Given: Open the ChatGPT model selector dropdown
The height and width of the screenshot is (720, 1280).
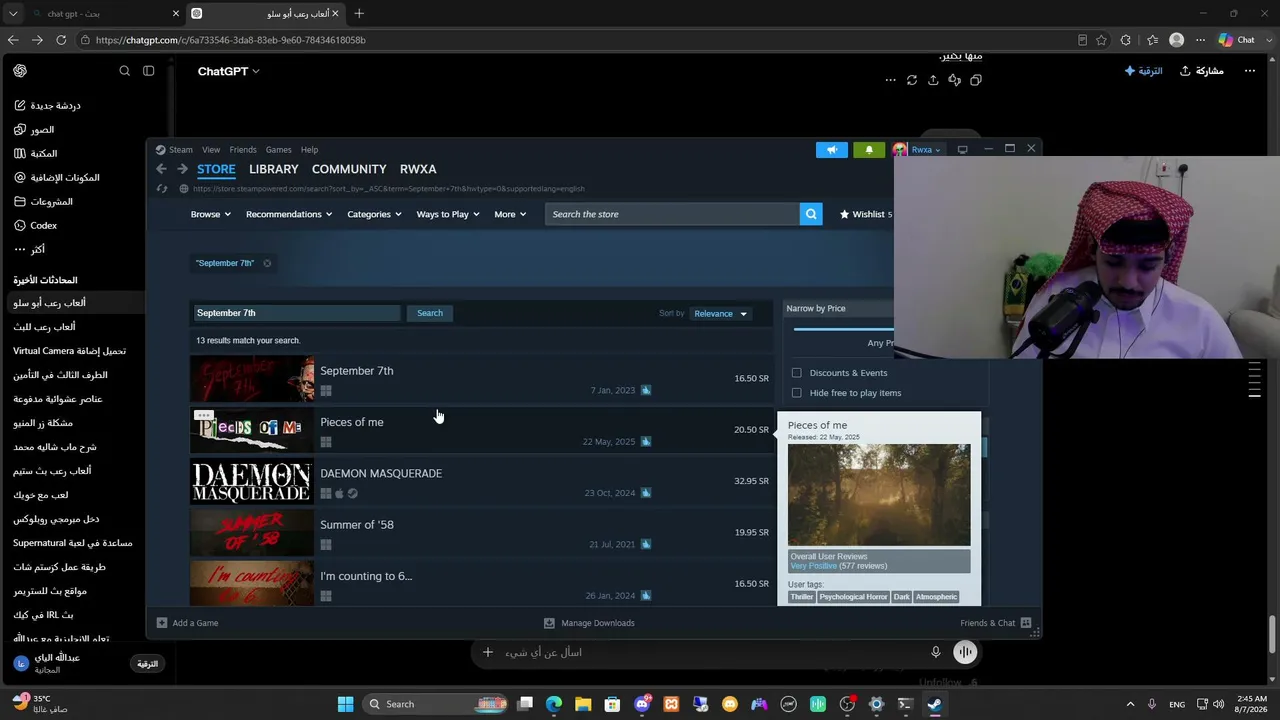Looking at the screenshot, I should coord(229,71).
